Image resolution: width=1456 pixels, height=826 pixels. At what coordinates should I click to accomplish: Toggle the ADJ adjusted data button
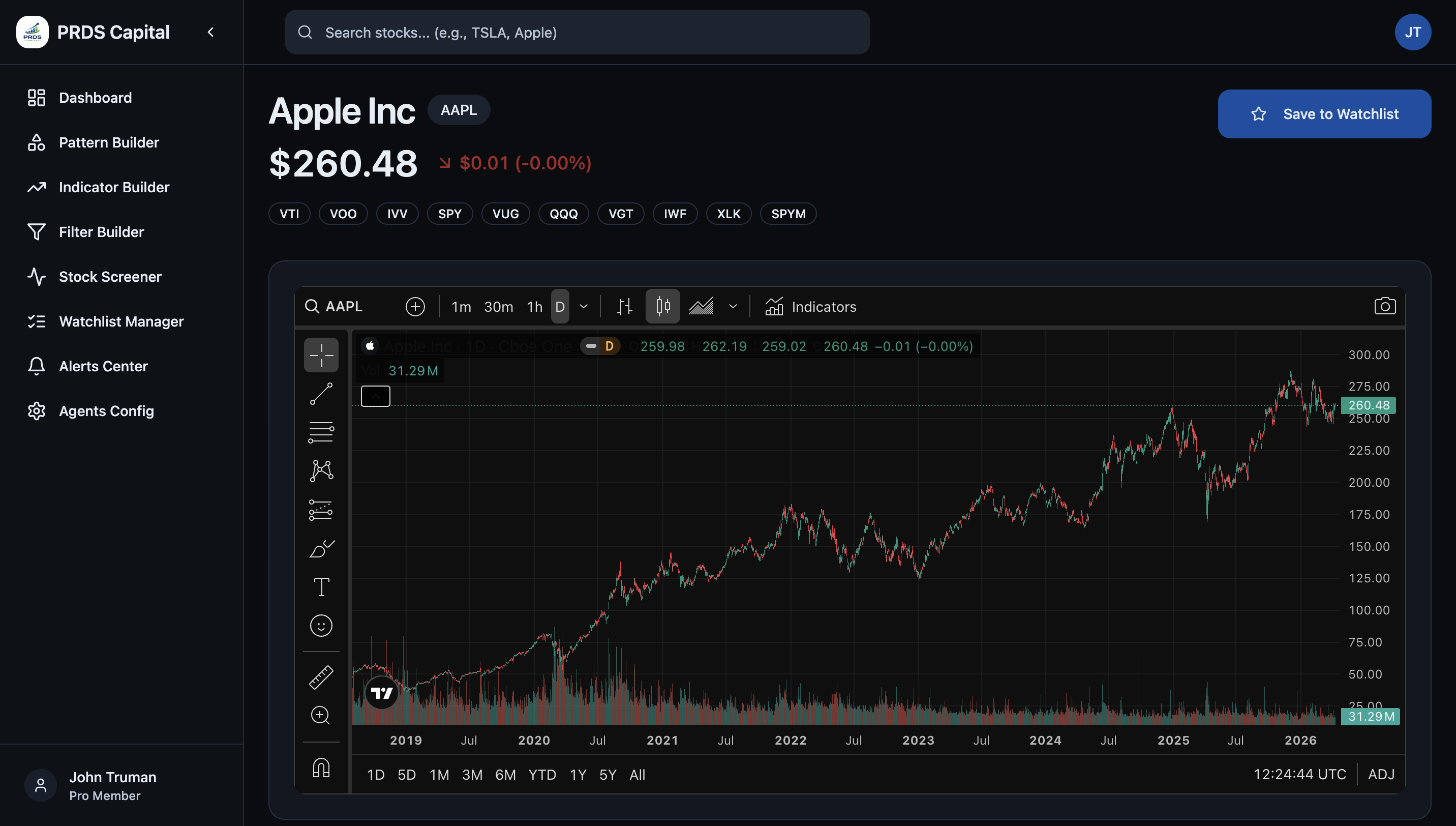[1381, 774]
